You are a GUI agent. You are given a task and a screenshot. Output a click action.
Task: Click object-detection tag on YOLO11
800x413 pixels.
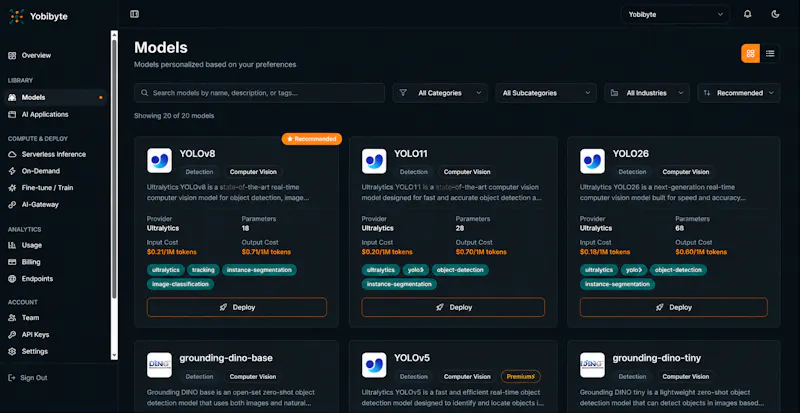click(x=460, y=270)
